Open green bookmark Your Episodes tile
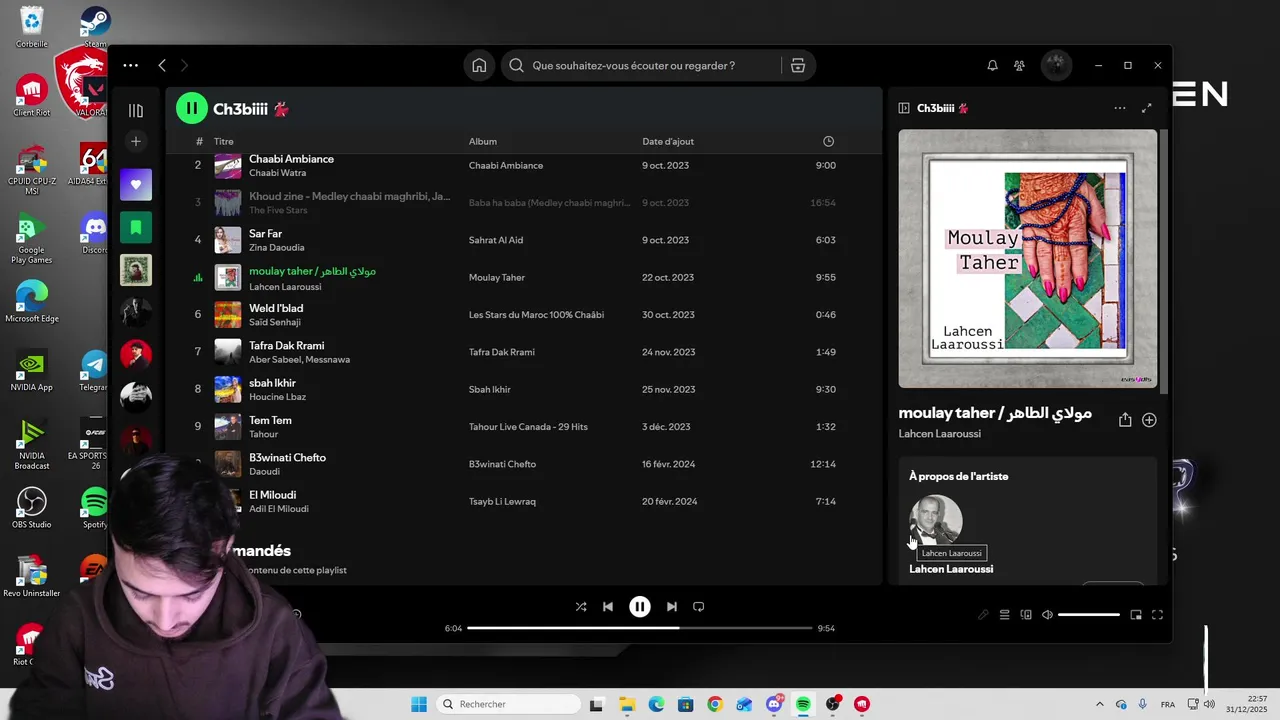 (x=136, y=227)
